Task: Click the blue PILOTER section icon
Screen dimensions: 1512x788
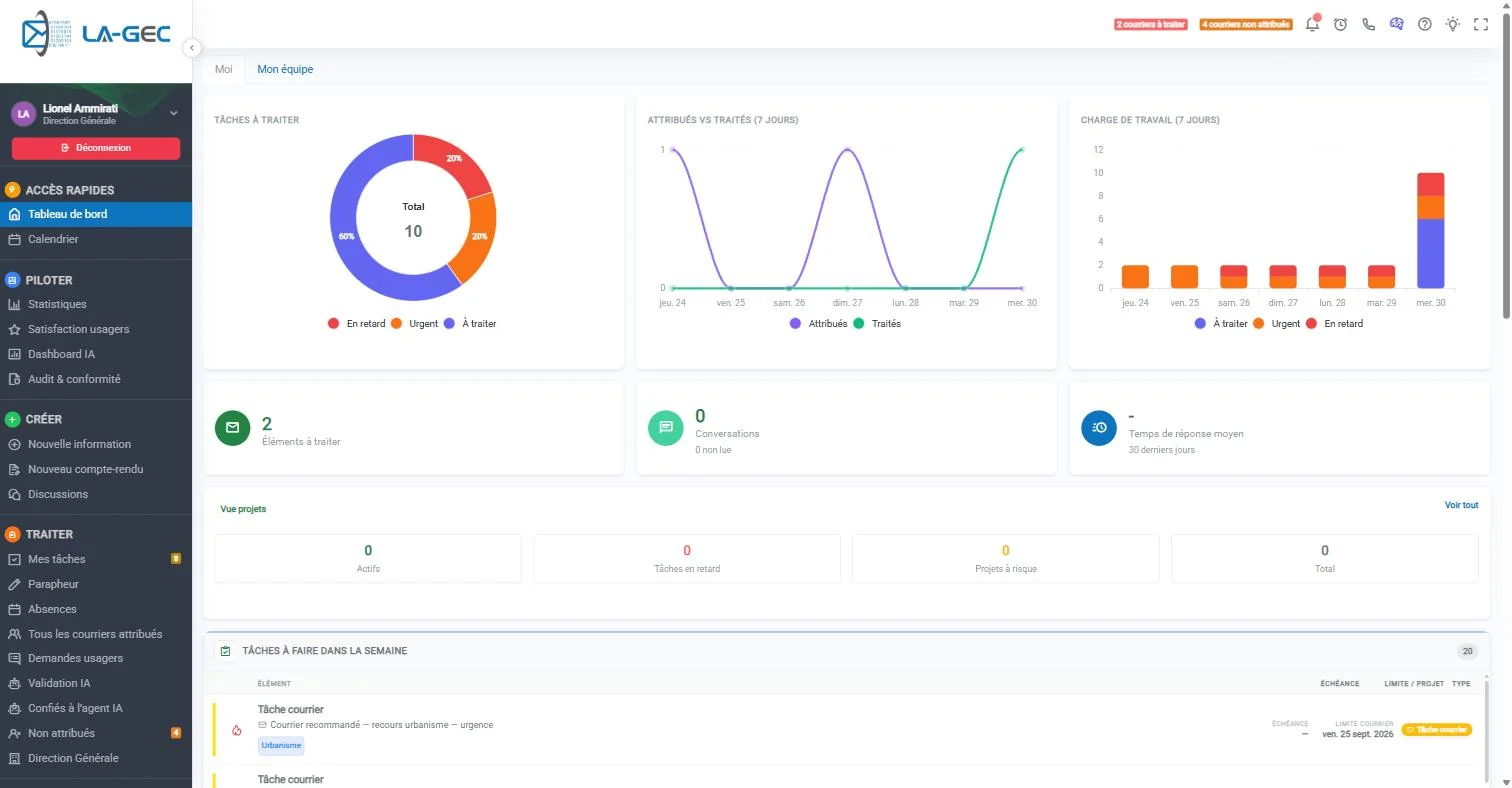Action: [x=13, y=280]
